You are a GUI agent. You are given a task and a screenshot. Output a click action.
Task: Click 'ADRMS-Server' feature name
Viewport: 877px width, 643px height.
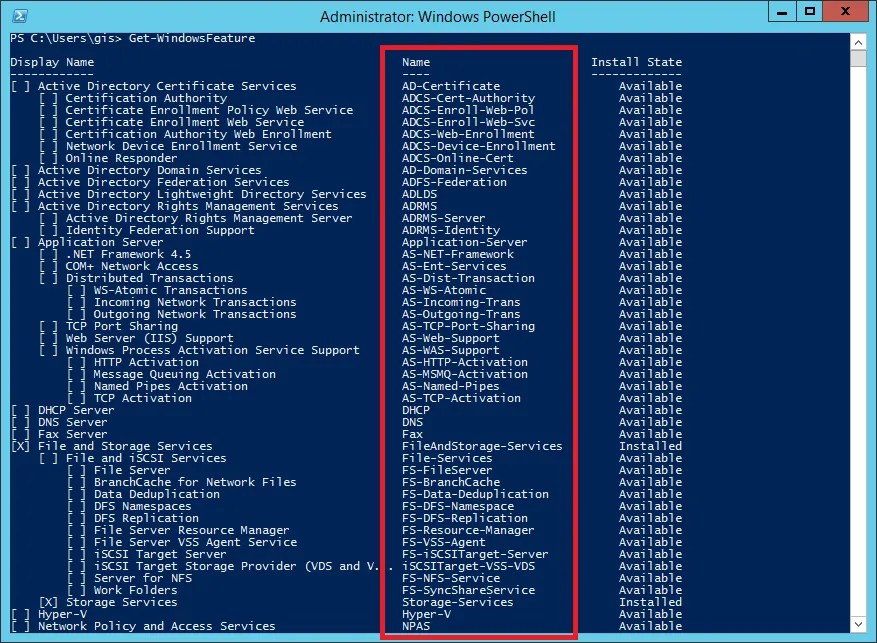click(444, 218)
